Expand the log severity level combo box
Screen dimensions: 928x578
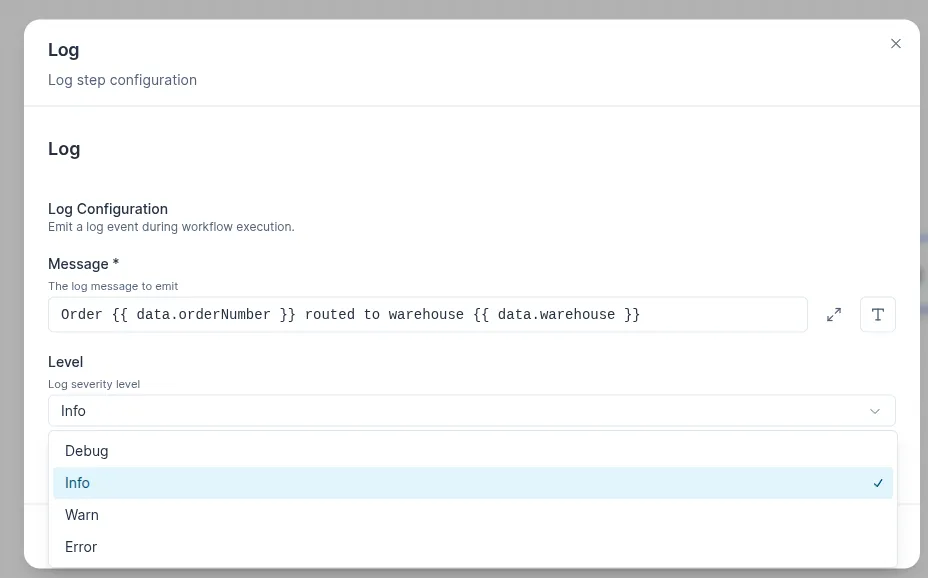point(472,410)
